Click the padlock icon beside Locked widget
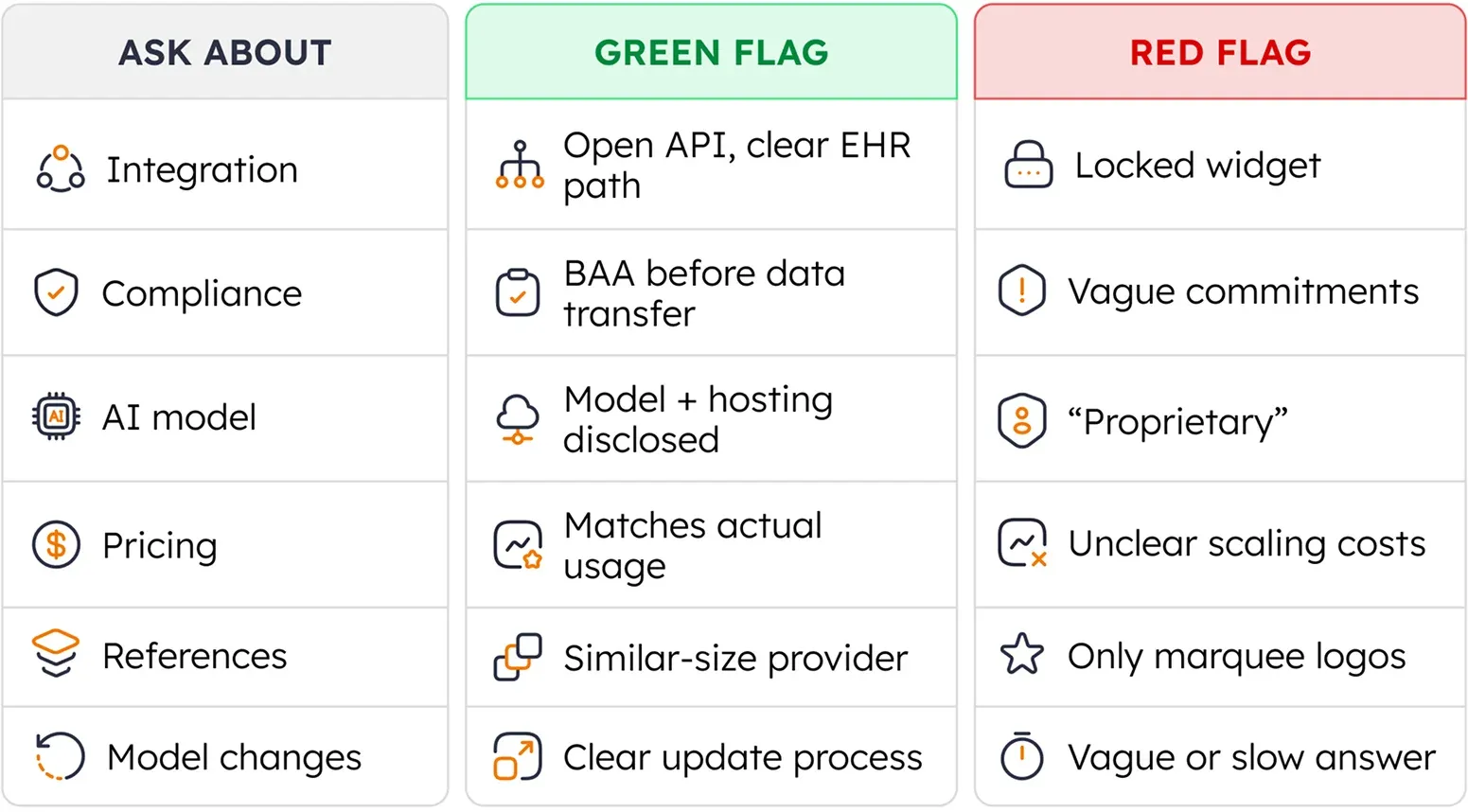1468x812 pixels. coord(1028,165)
